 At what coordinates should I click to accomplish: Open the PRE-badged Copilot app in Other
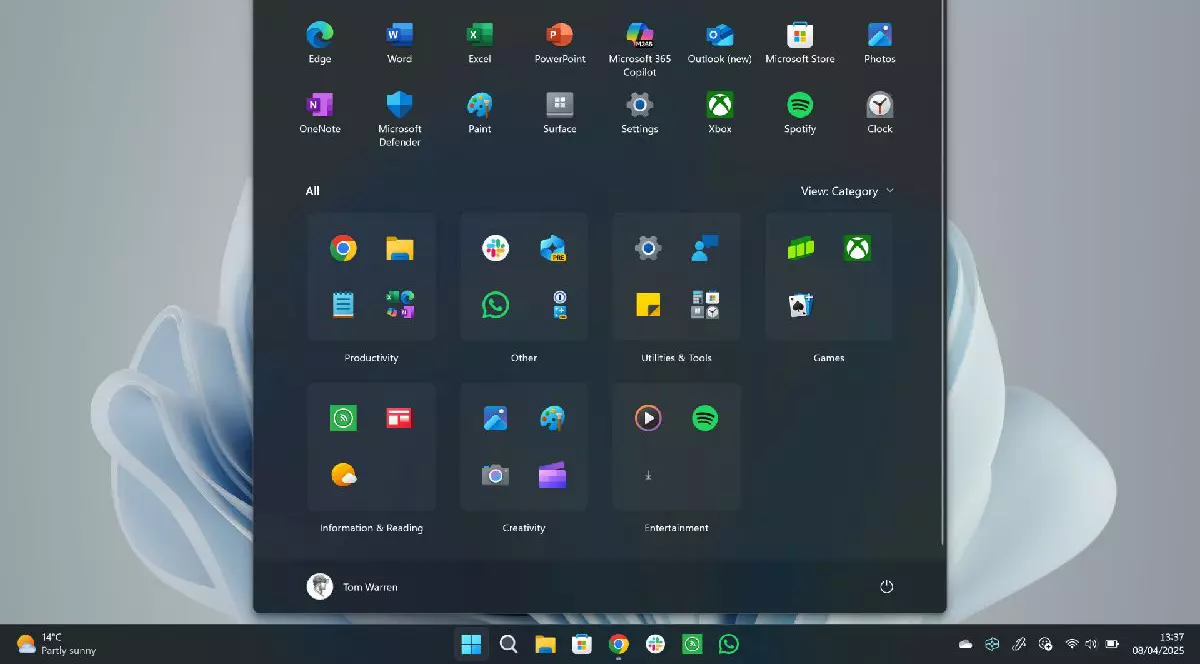click(x=553, y=249)
